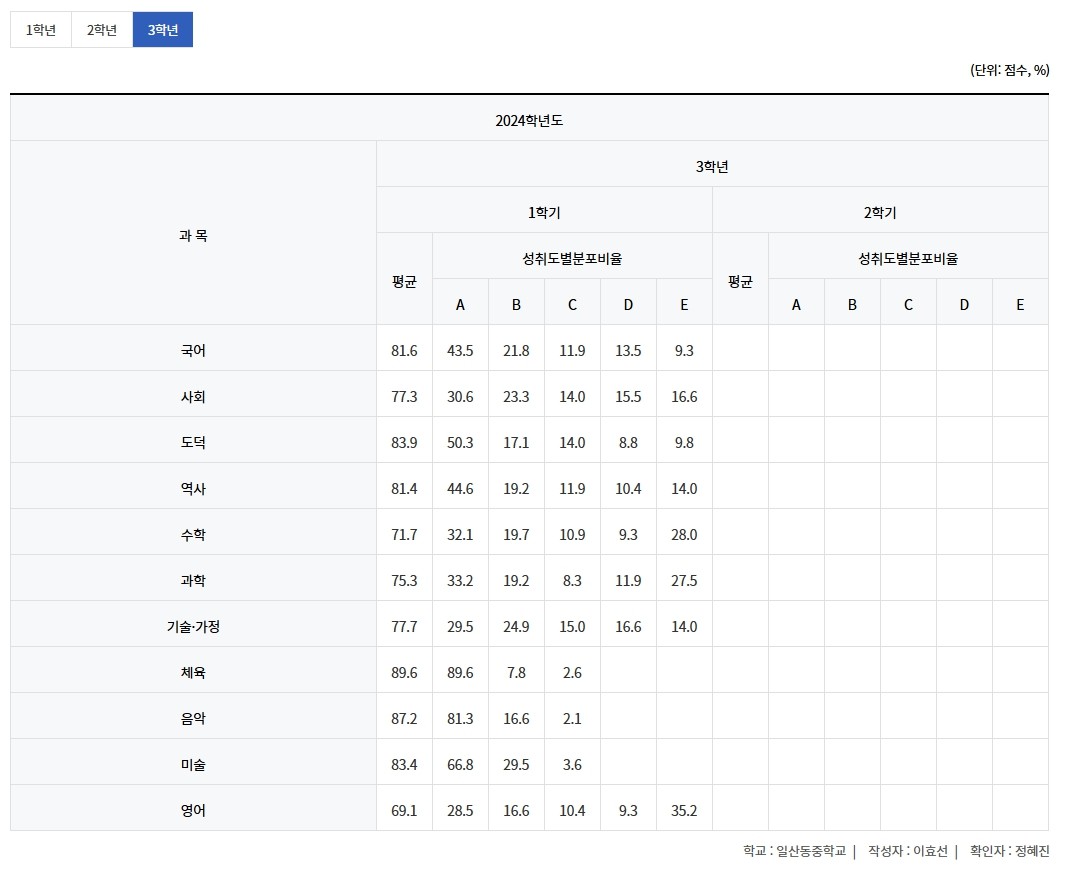Switch to the 1학년 tab
Viewport: 1066px width, 879px height.
pos(41,30)
